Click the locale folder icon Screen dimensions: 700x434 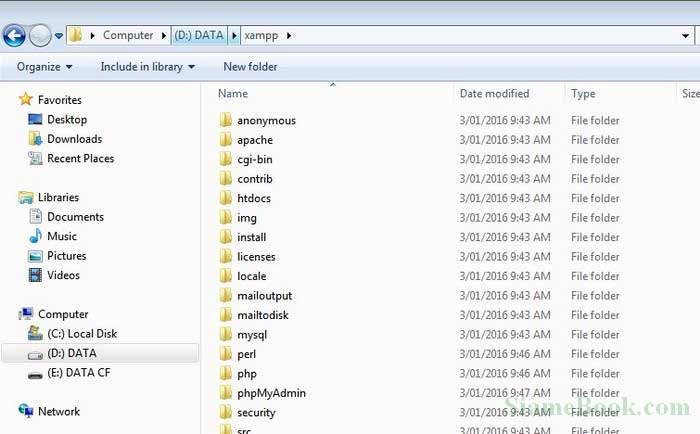coord(226,275)
